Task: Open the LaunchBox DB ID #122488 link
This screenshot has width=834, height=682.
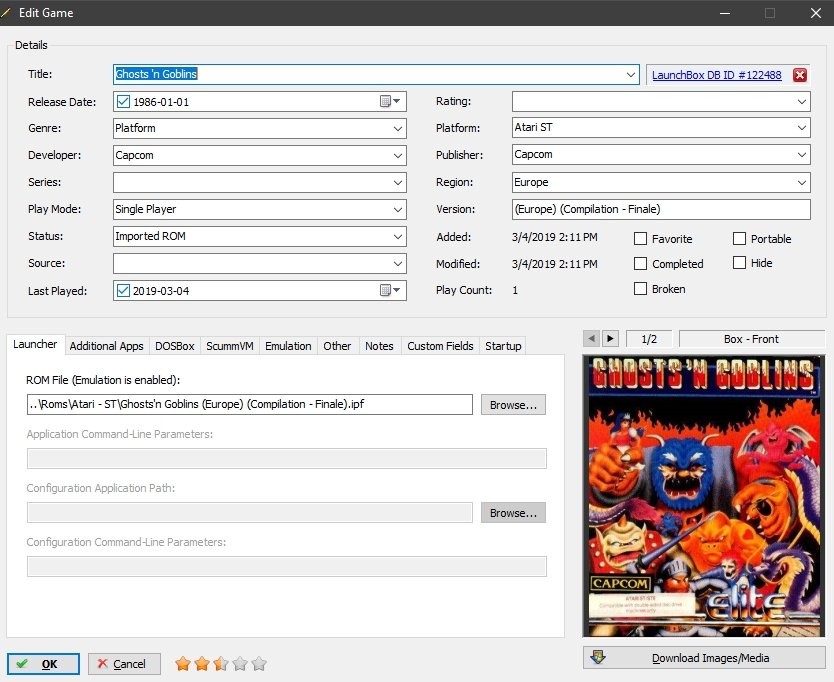Action: 716,75
